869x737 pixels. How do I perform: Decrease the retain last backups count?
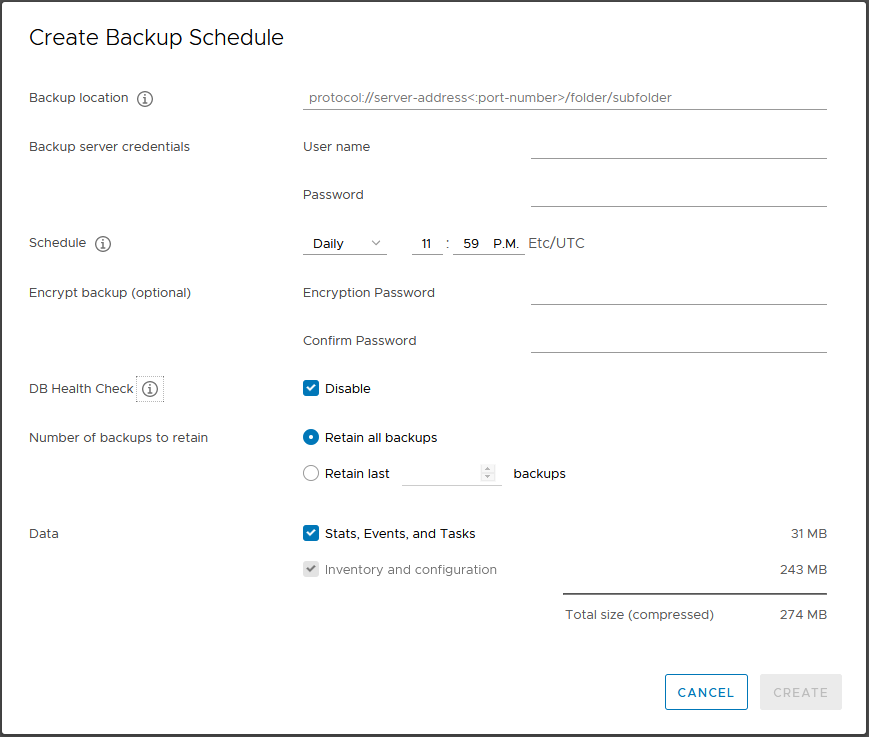488,477
